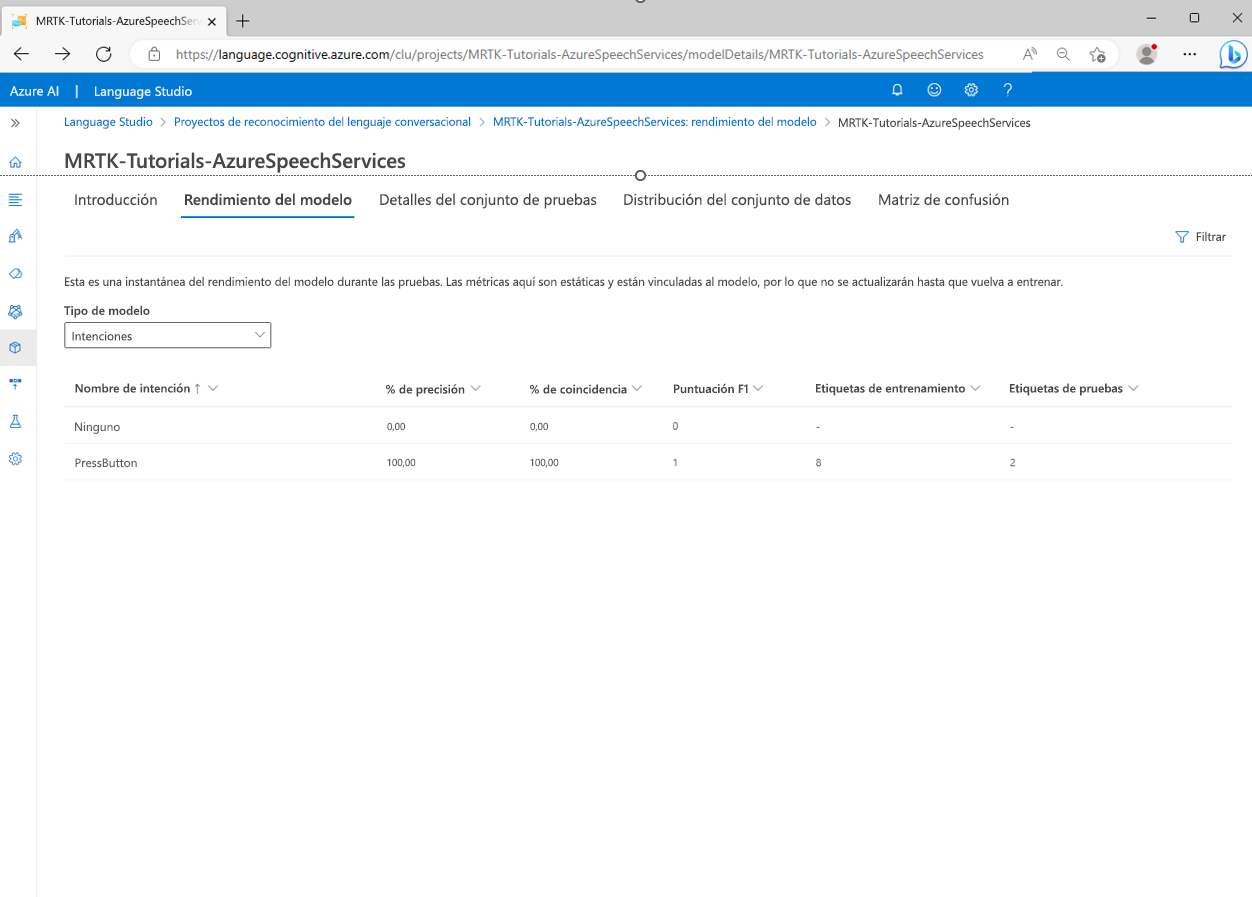Select the PressButton intent row name
This screenshot has height=897, width=1252.
tap(106, 463)
